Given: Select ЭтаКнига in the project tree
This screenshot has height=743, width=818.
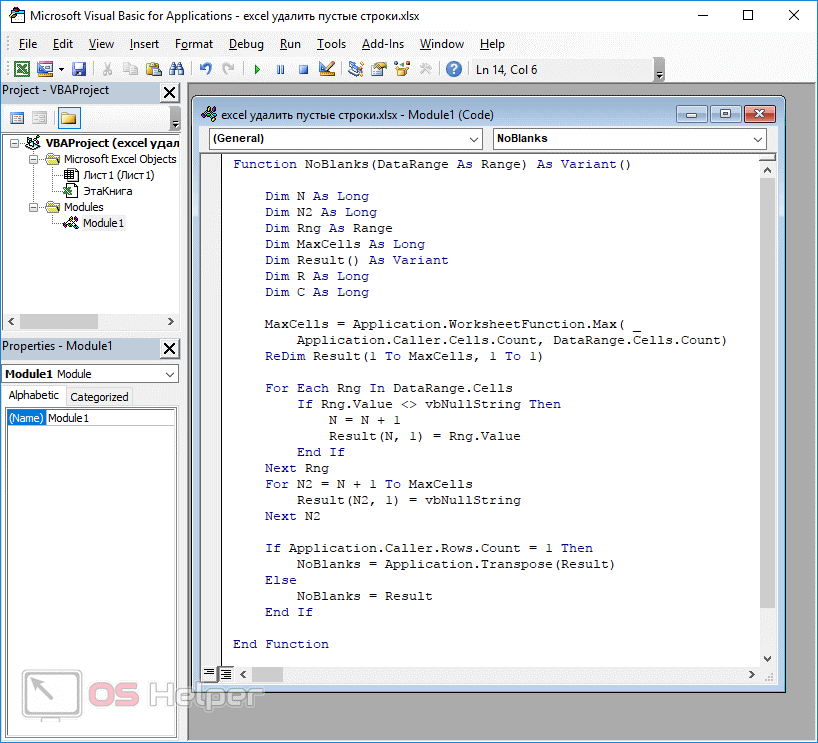Looking at the screenshot, I should pyautogui.click(x=107, y=190).
